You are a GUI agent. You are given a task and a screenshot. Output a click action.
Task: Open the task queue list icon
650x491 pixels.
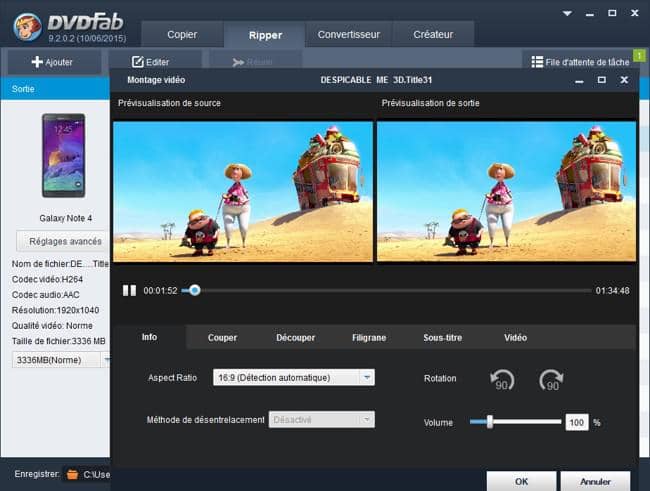pyautogui.click(x=537, y=62)
